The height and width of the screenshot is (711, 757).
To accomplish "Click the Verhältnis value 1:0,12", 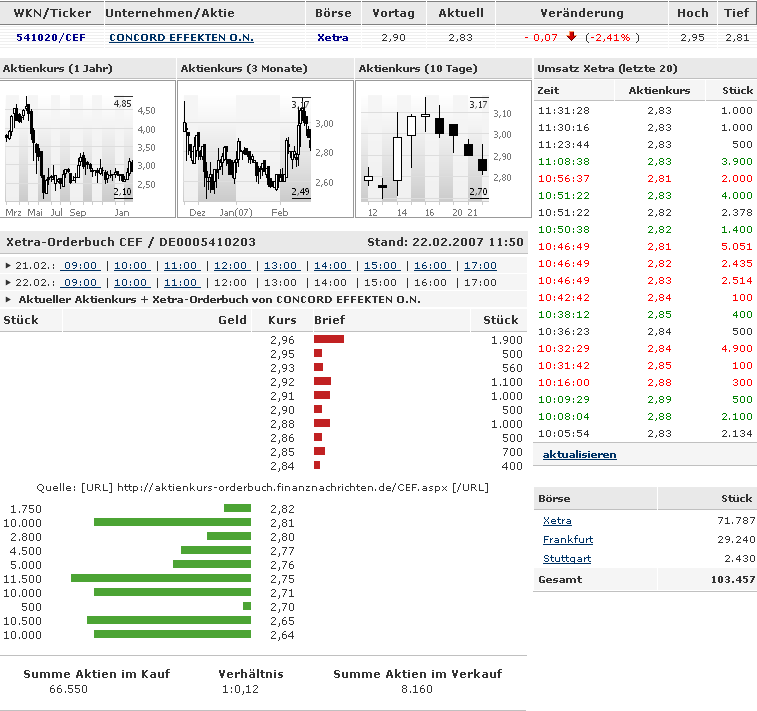I will tap(240, 689).
